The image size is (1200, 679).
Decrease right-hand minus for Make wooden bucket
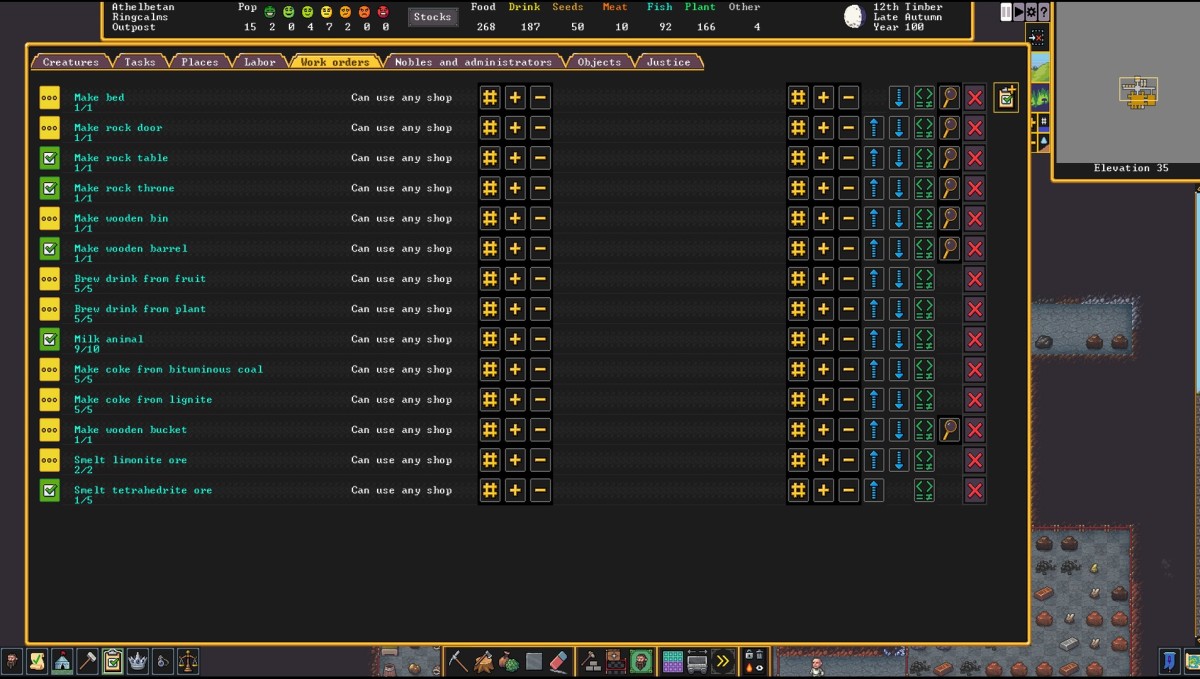848,430
